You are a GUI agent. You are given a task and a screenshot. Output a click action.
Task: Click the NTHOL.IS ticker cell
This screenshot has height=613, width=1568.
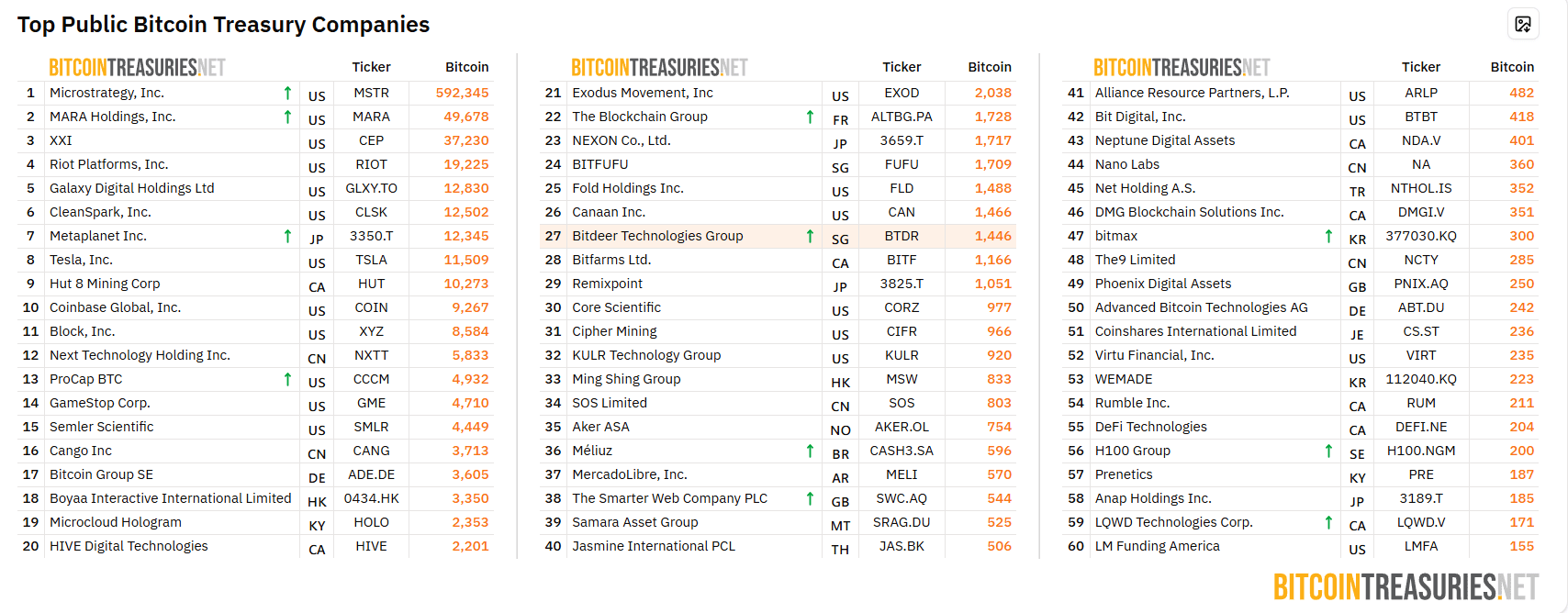coord(1421,188)
